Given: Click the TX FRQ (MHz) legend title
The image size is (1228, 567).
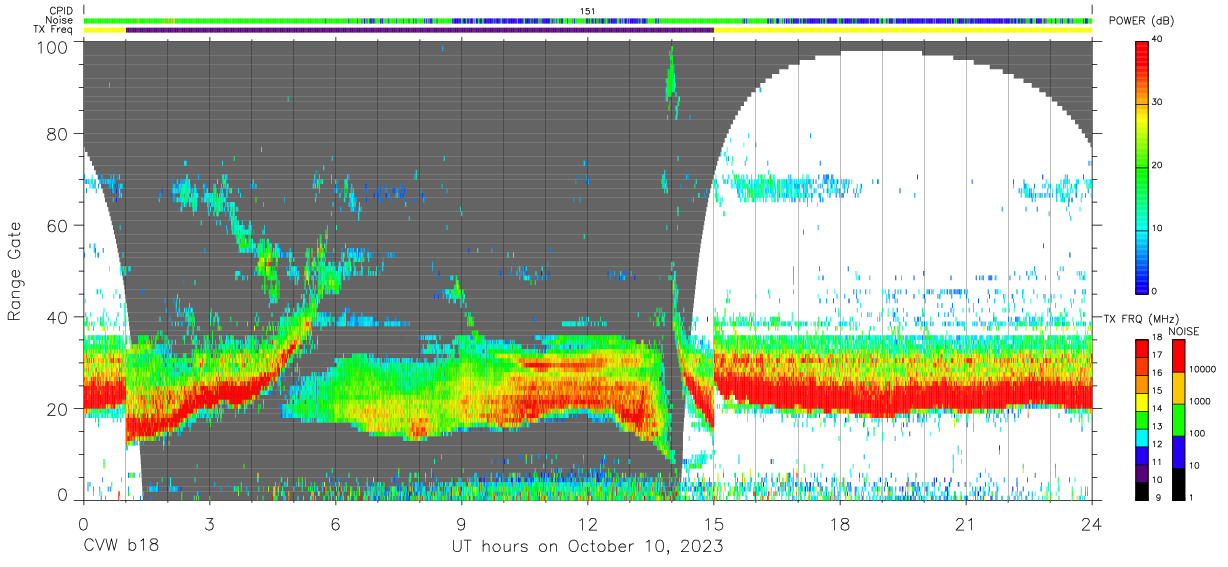Looking at the screenshot, I should tap(1139, 319).
